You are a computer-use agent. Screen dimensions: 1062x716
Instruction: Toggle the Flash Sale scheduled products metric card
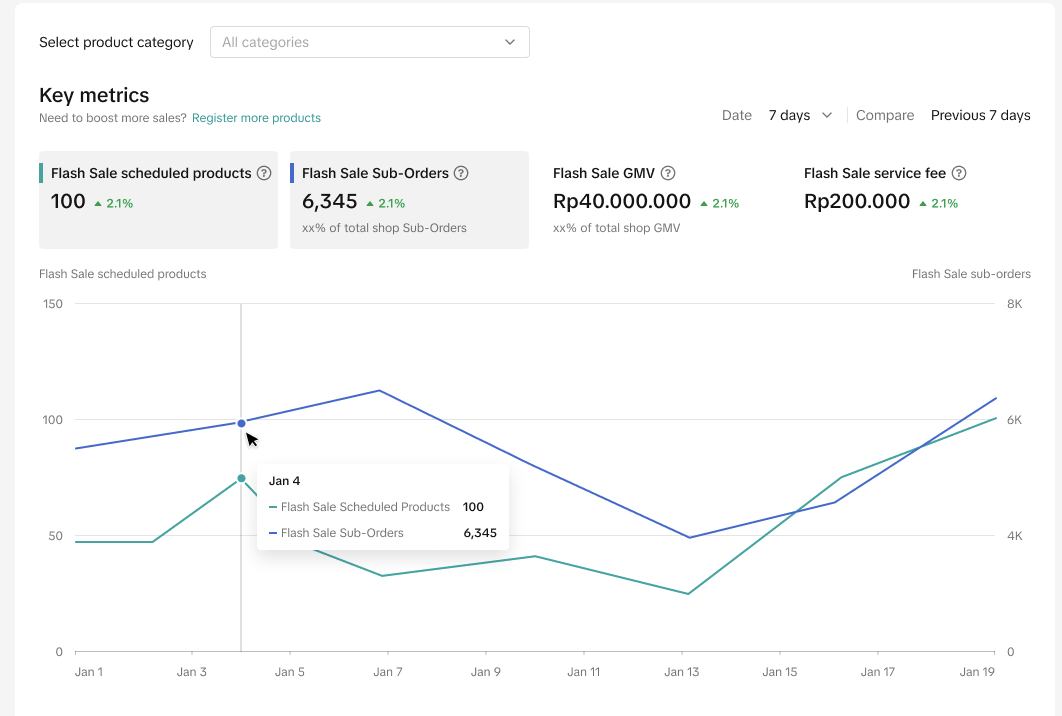158,200
